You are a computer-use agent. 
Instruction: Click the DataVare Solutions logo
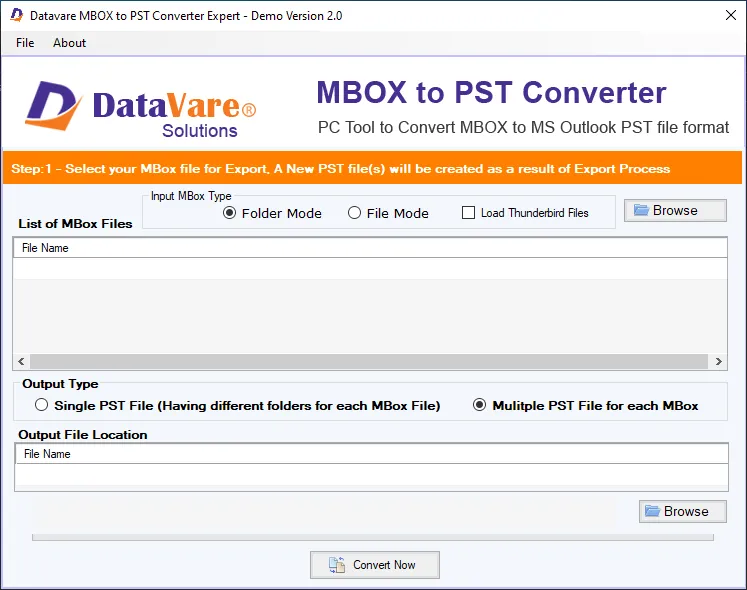[141, 110]
